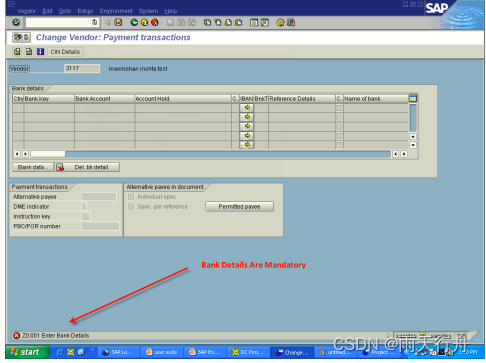Click the Bank data button
This screenshot has width=486, height=363.
click(x=33, y=167)
